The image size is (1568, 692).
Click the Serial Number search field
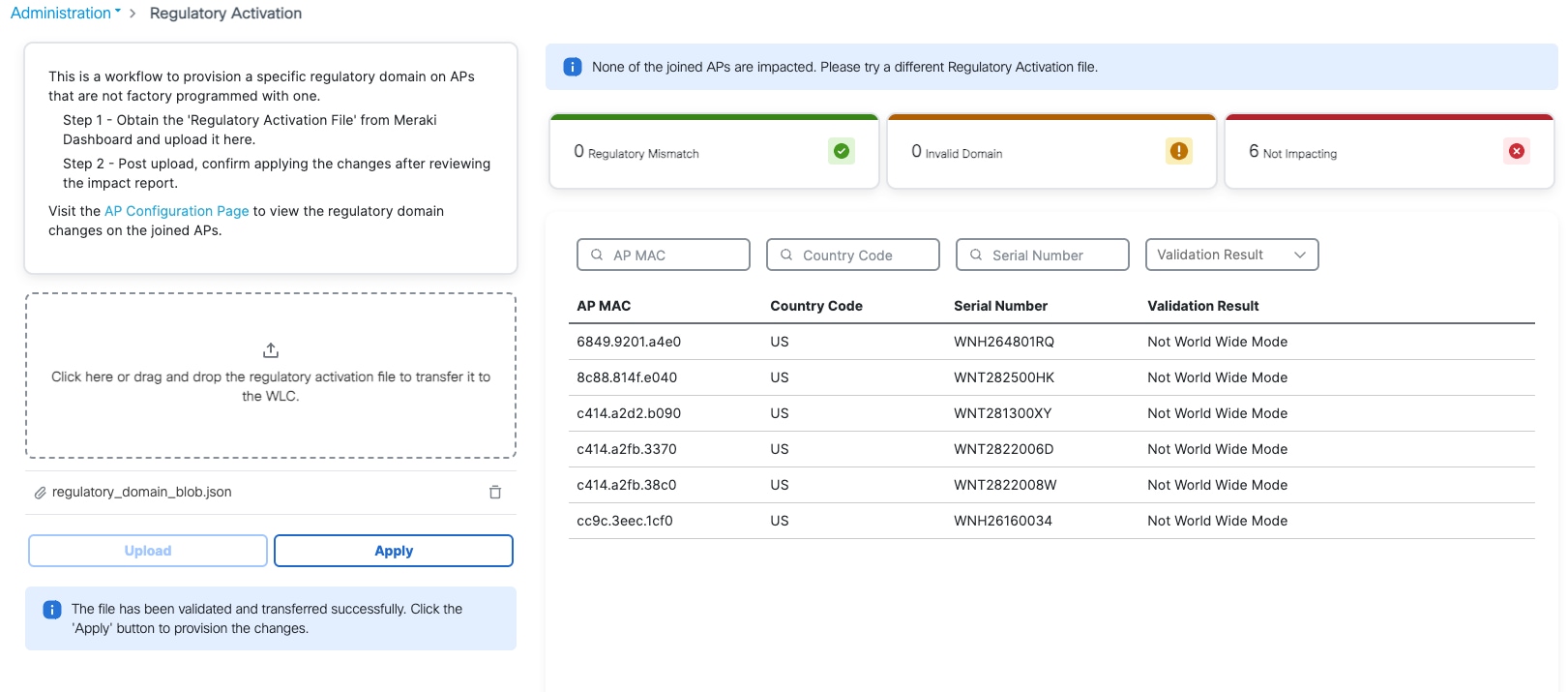(x=1043, y=255)
